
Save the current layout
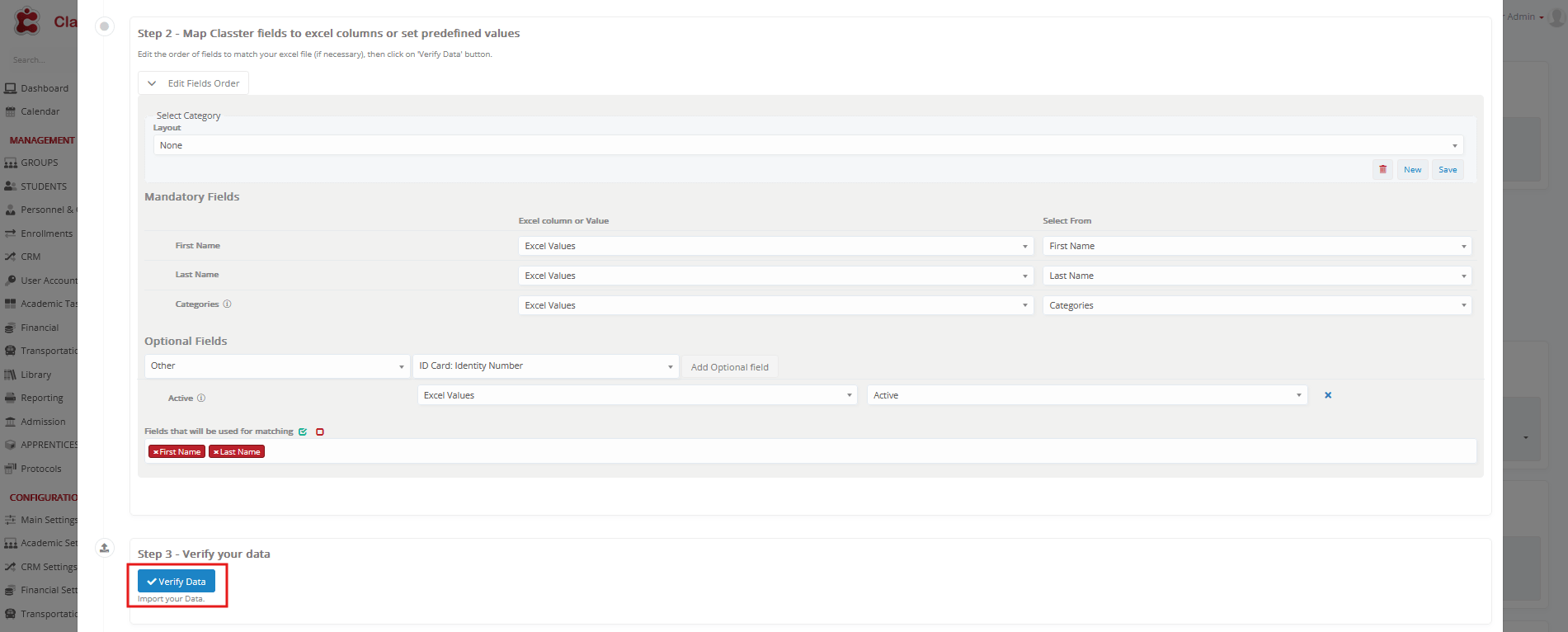(x=1448, y=170)
